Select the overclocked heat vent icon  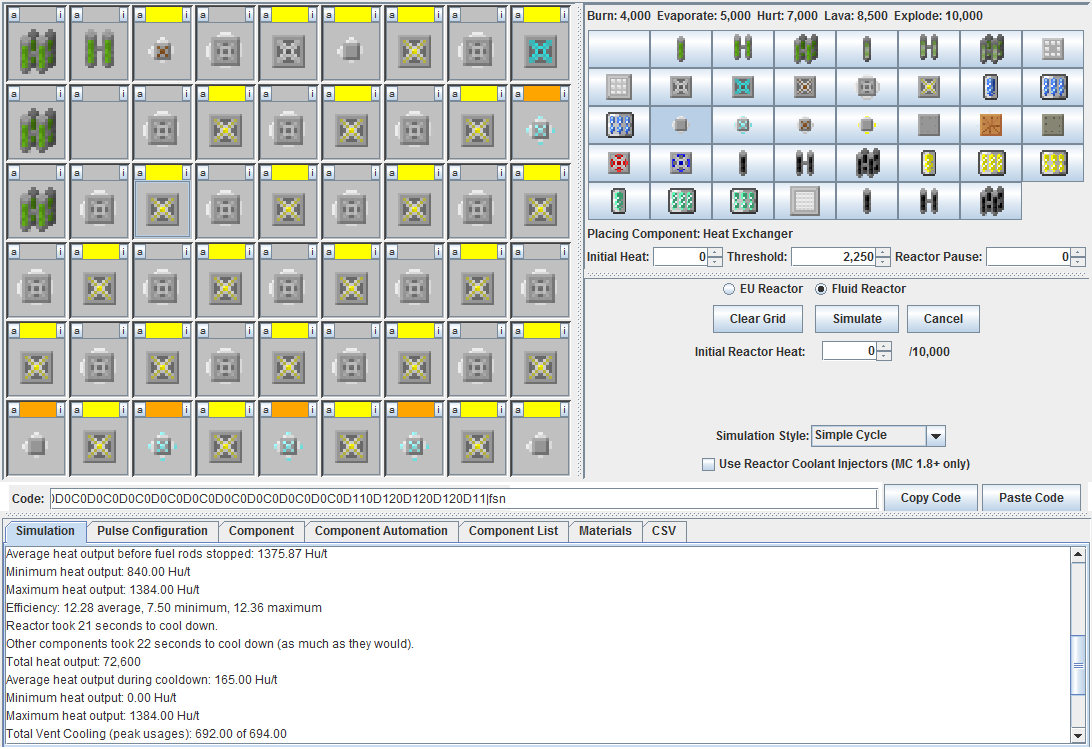742,87
